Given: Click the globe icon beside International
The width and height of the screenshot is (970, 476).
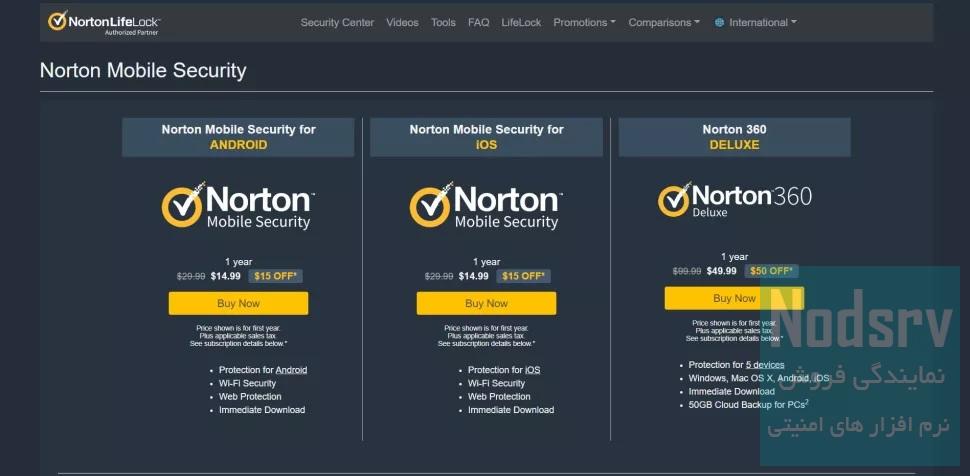Looking at the screenshot, I should tap(719, 22).
